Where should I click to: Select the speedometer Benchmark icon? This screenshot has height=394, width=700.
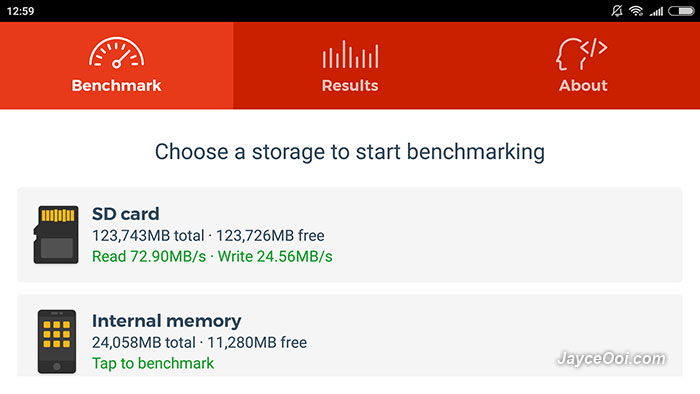pos(116,53)
